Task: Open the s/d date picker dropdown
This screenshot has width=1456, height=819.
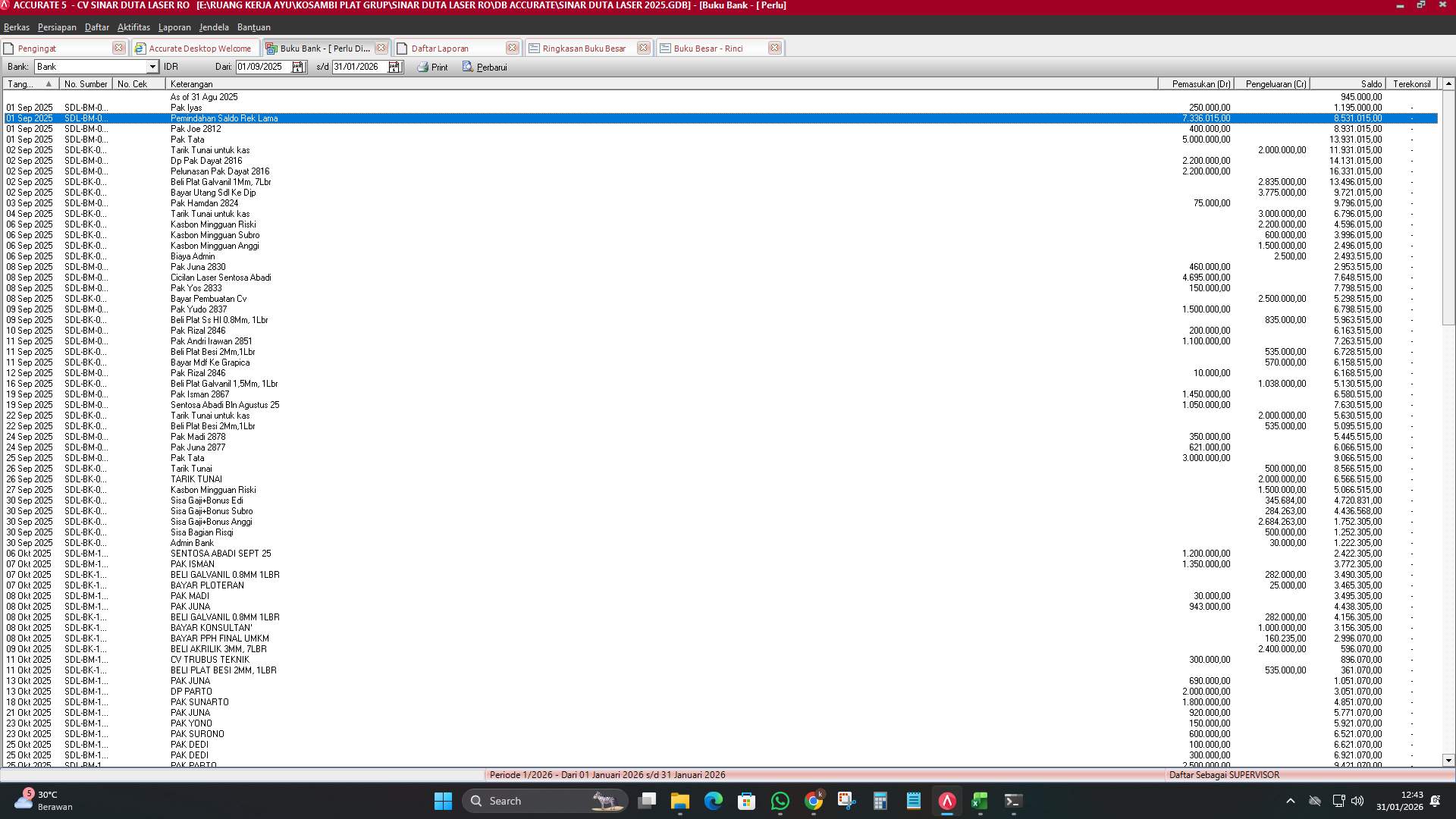Action: pos(395,67)
